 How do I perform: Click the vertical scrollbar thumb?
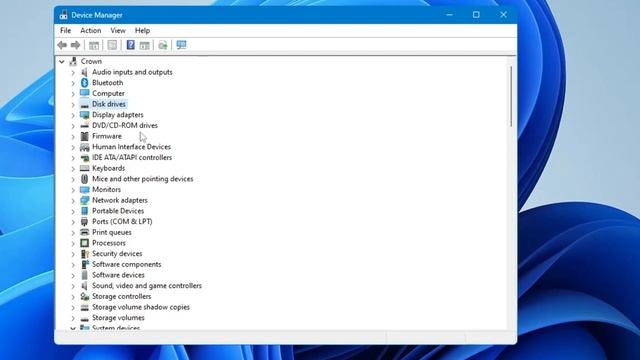(511, 96)
